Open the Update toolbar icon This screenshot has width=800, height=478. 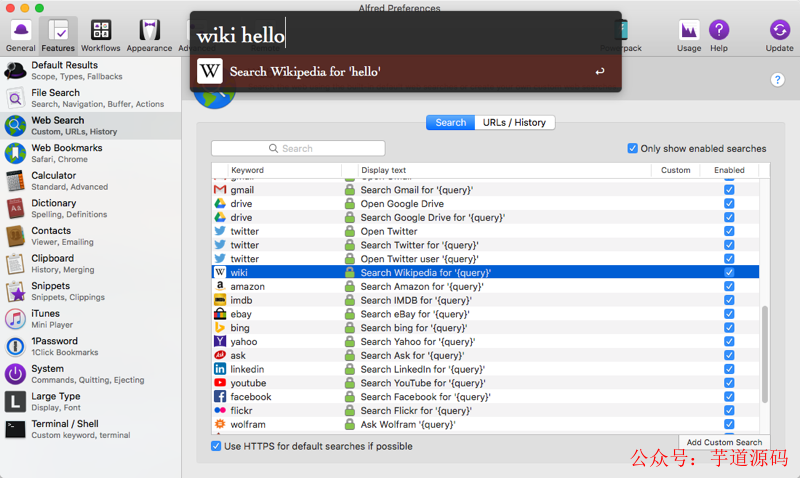pos(779,35)
